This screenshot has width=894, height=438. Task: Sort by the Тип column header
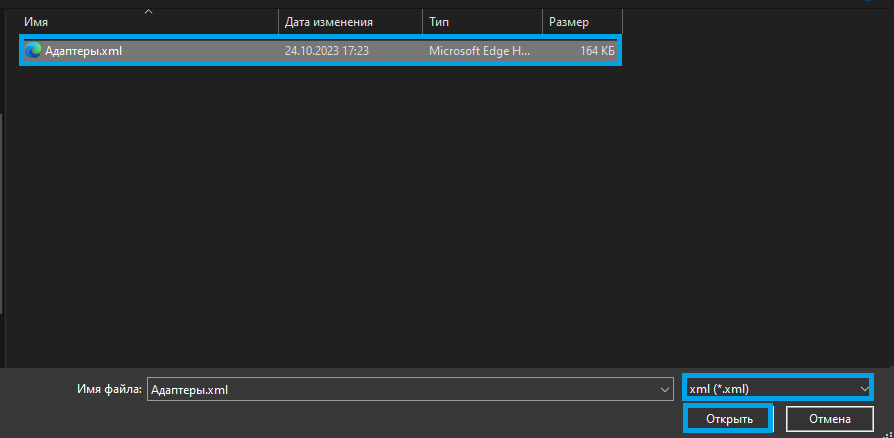click(x=483, y=22)
